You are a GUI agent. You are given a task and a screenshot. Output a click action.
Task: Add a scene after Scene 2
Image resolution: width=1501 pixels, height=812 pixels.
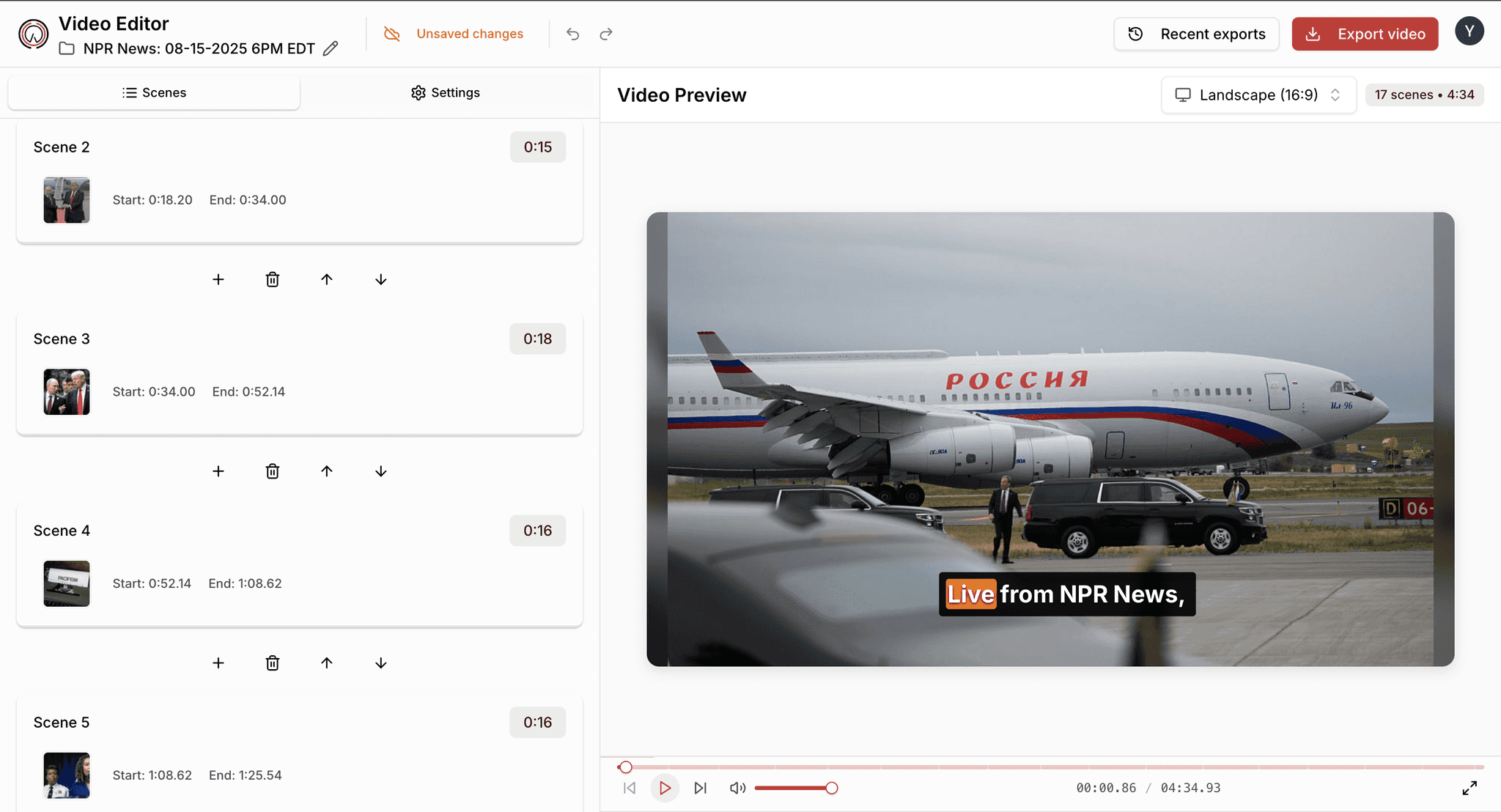click(218, 279)
